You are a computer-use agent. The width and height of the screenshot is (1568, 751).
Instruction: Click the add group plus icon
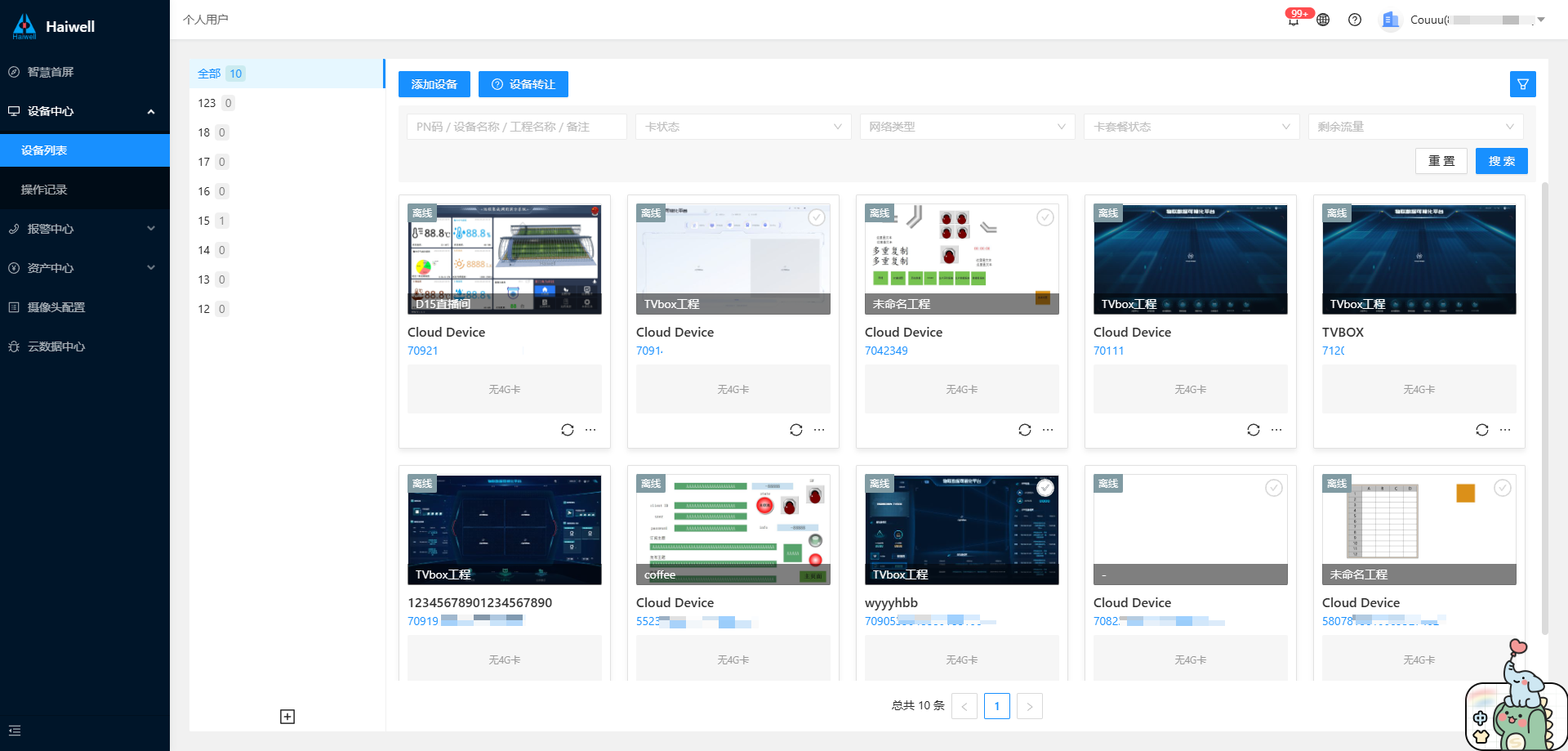tap(287, 717)
